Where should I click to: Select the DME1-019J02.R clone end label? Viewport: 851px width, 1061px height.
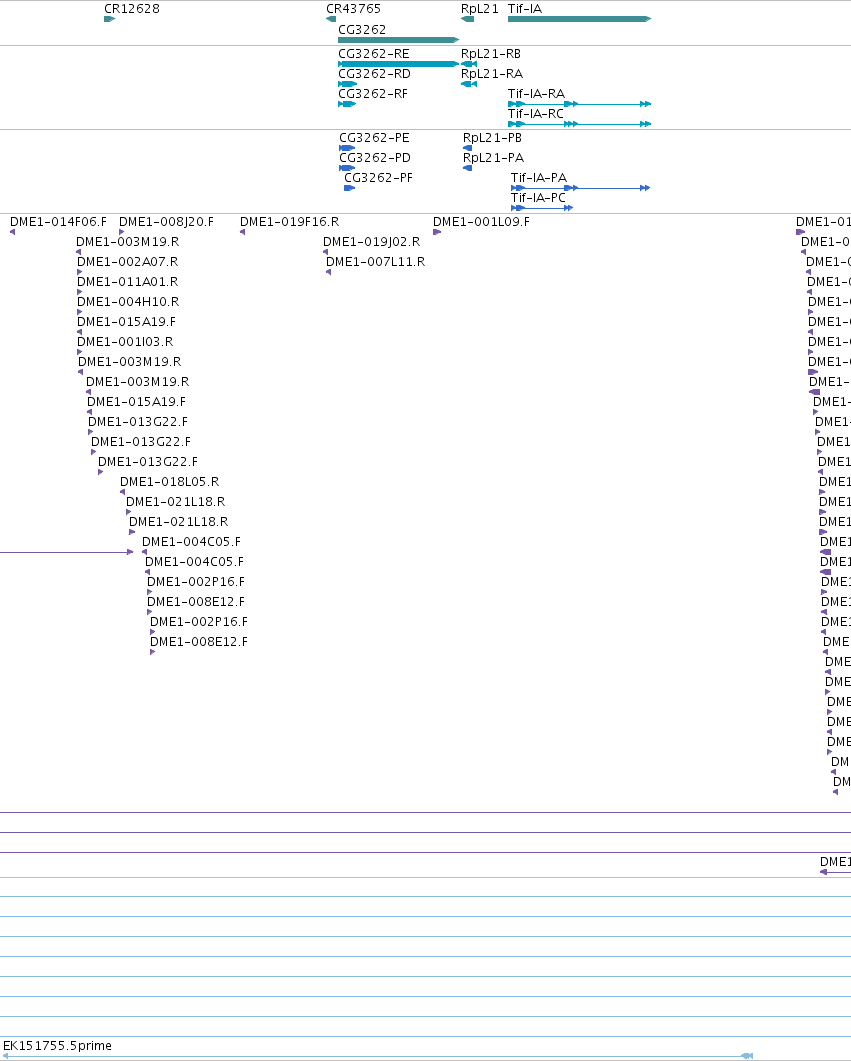click(371, 242)
